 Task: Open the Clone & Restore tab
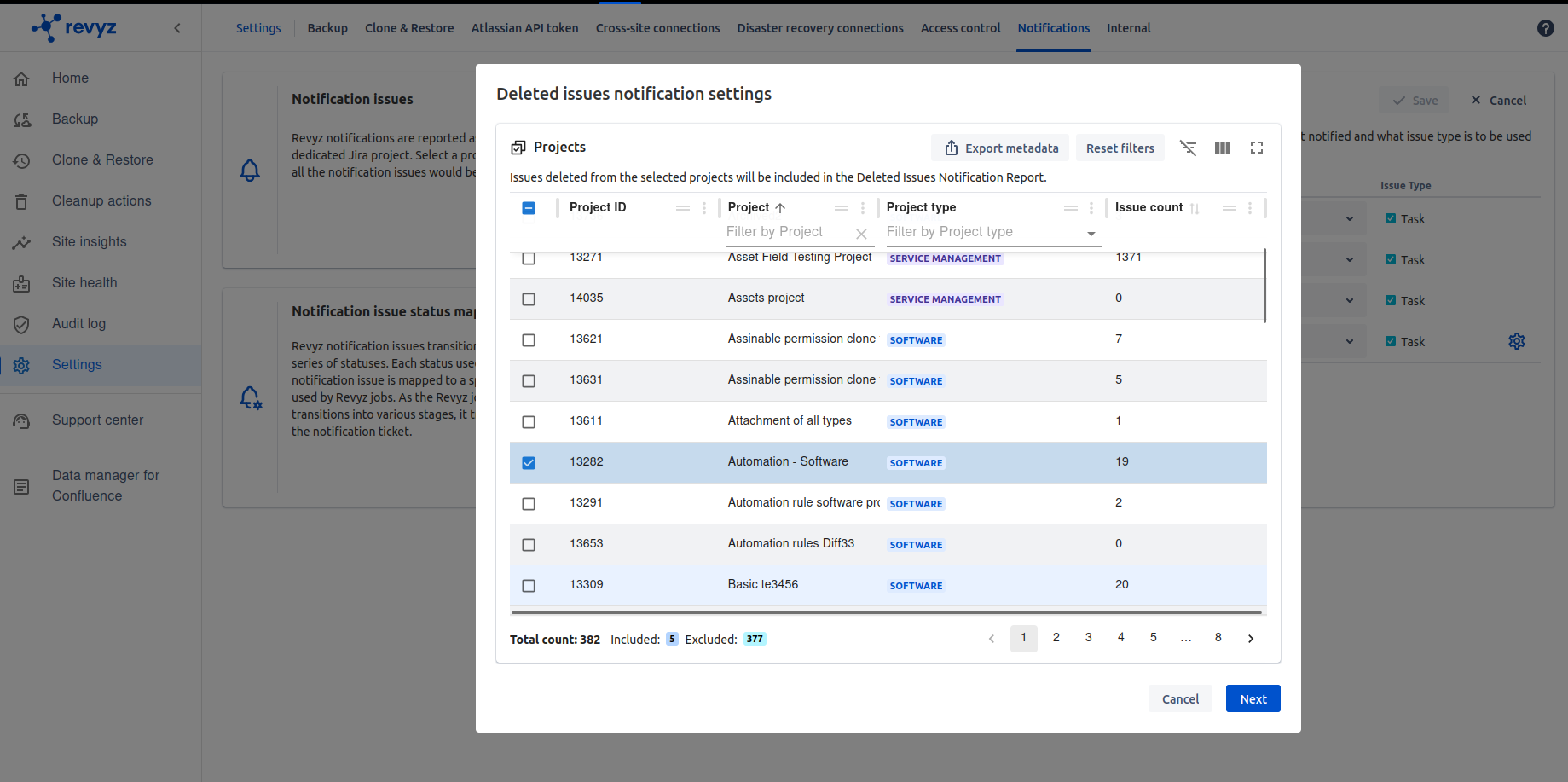(409, 28)
